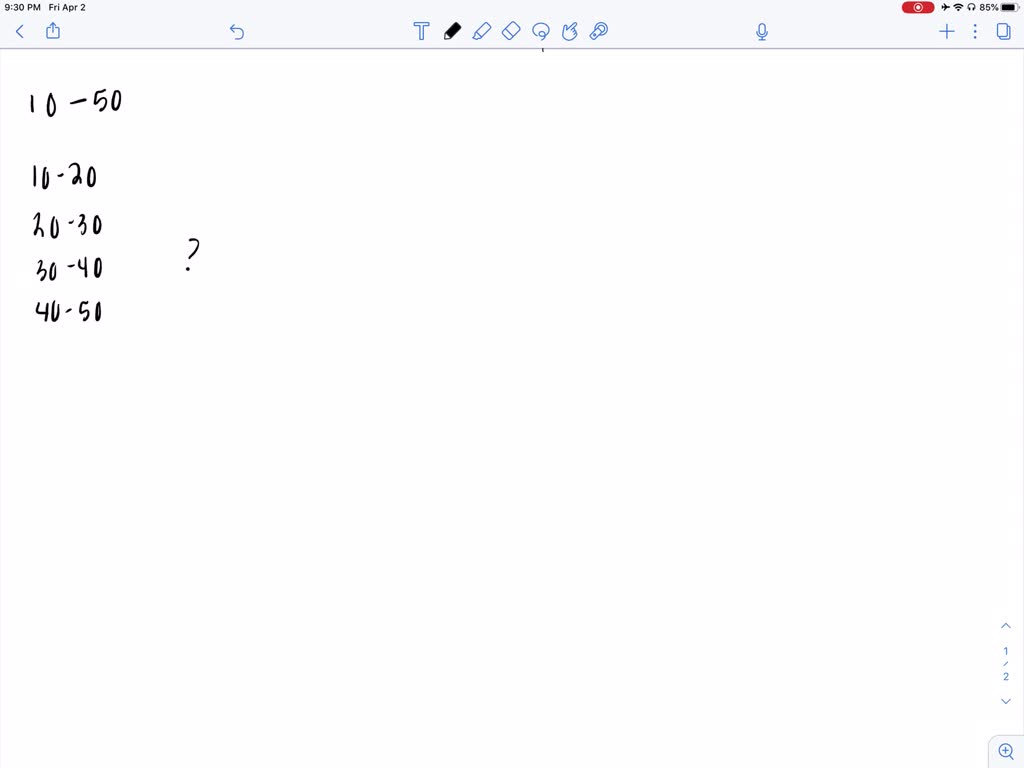This screenshot has width=1024, height=768.
Task: Open the zoom magnifier button
Action: [1006, 752]
